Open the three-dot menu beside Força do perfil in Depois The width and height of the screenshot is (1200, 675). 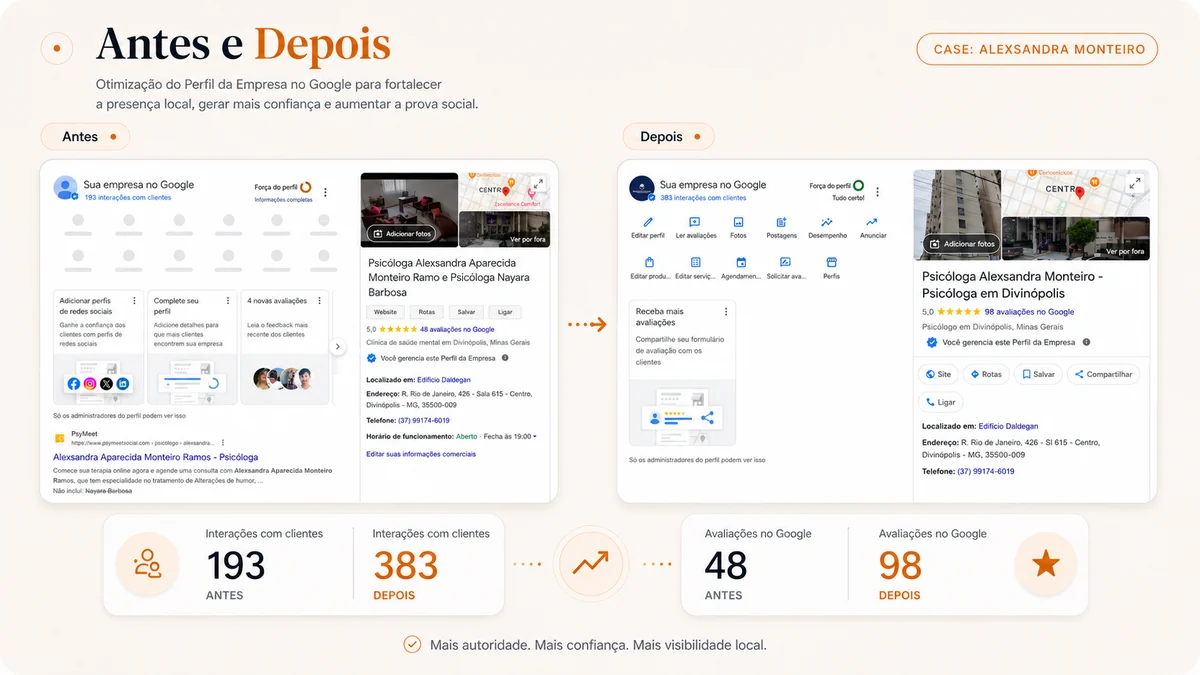coord(878,192)
